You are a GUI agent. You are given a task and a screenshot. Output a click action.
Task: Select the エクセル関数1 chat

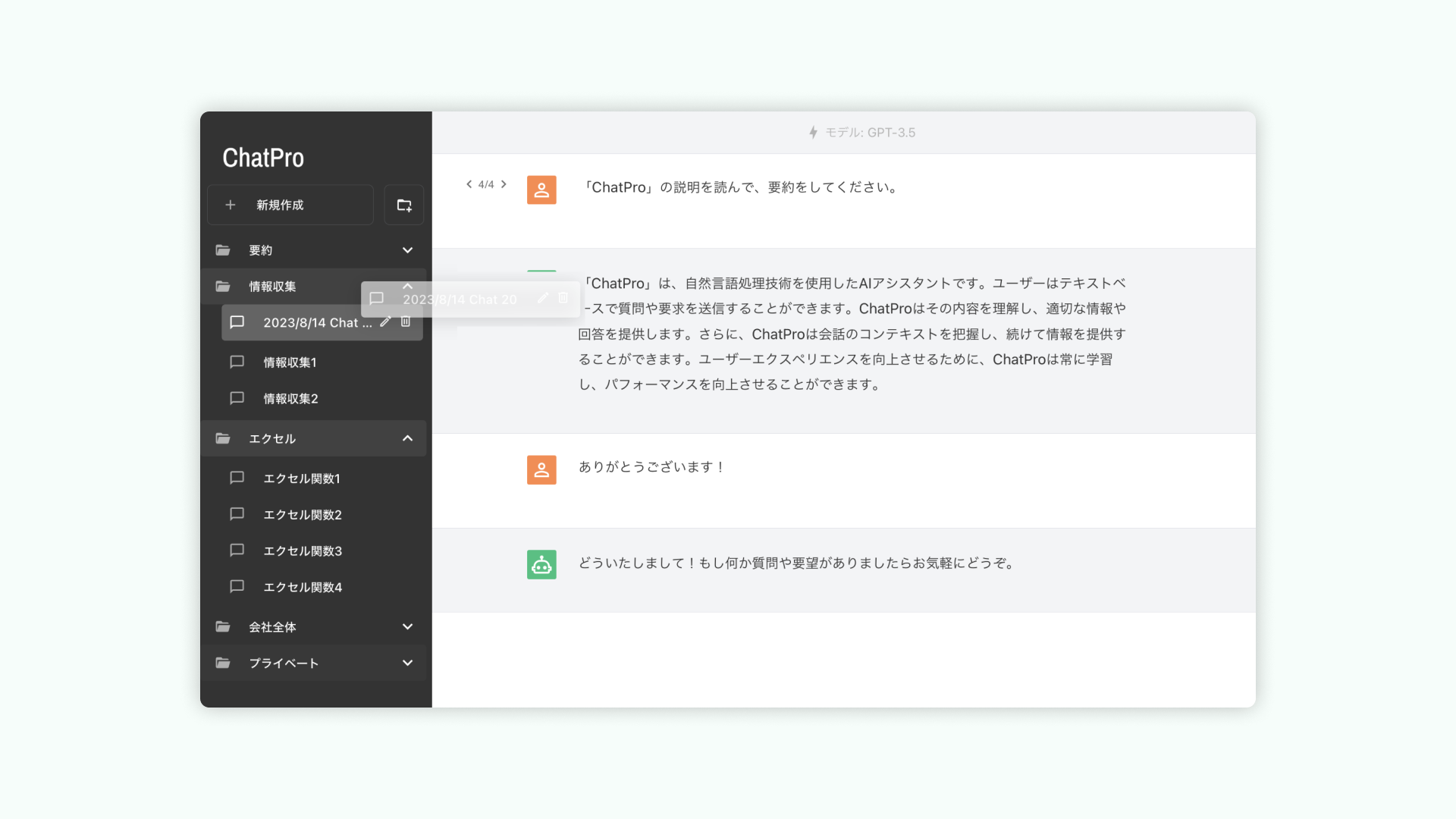click(x=301, y=479)
